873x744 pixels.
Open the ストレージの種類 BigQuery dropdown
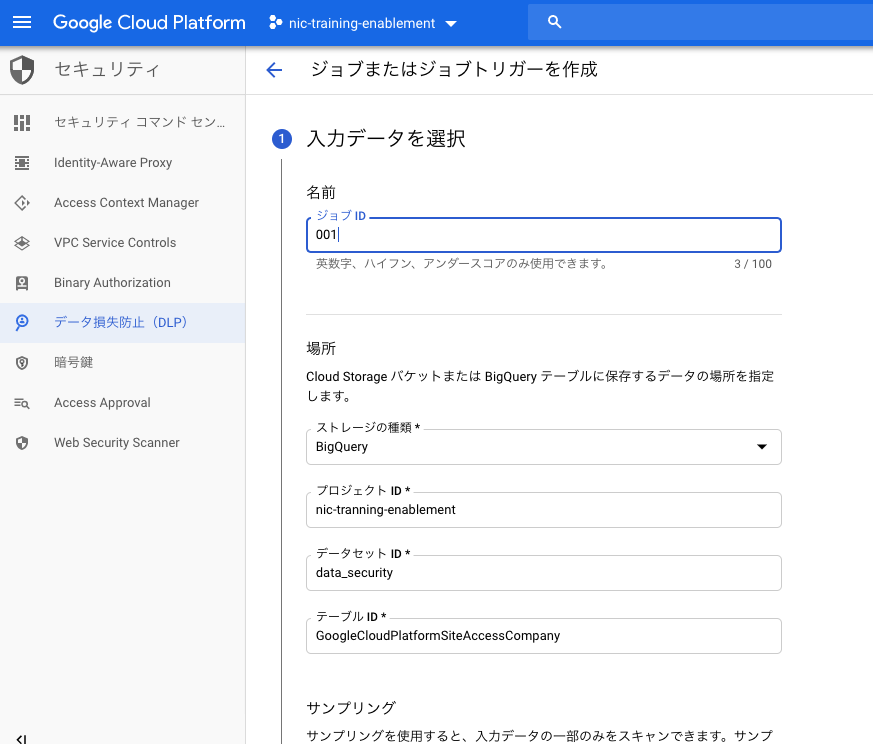coord(543,447)
